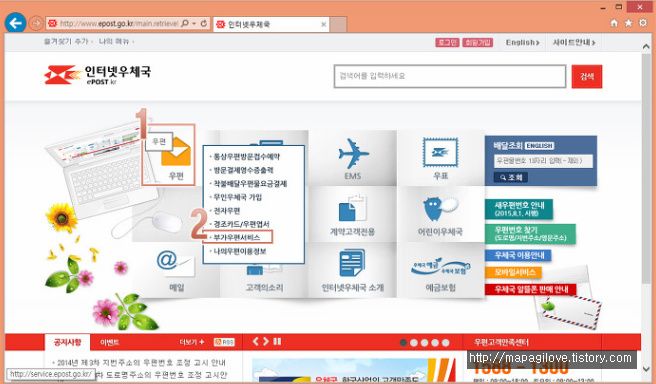This screenshot has height=384, width=656.
Task: Open the 메일 at-sign tile
Action: tap(176, 270)
